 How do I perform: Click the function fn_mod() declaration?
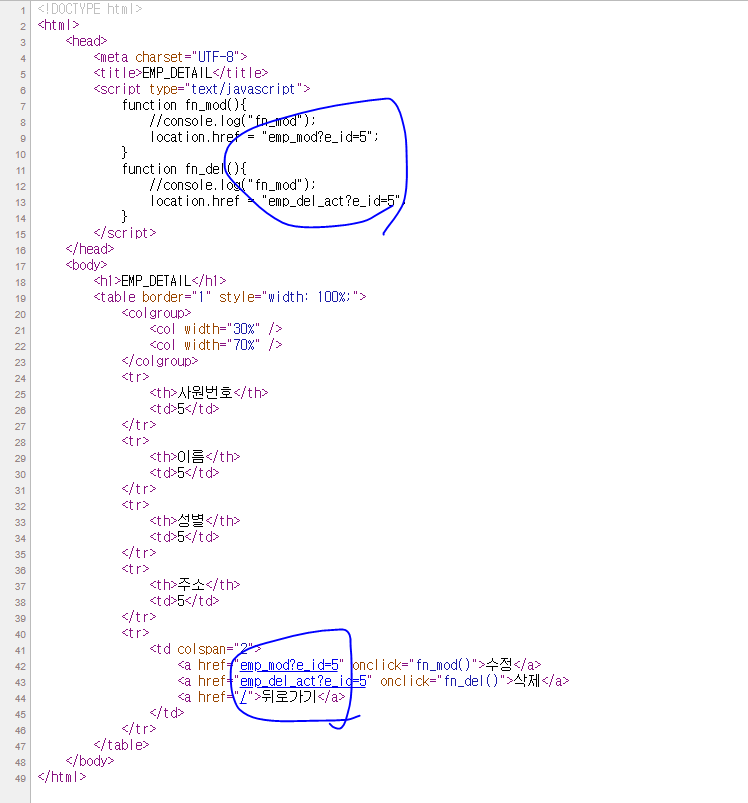tap(184, 105)
